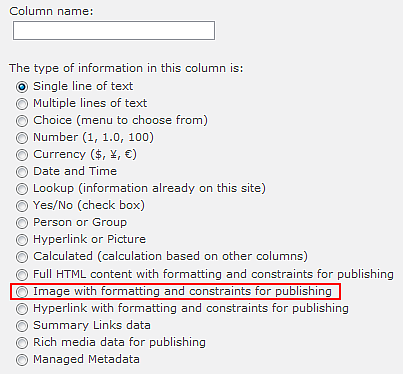Pick Rich media data for publishing

(x=22, y=343)
